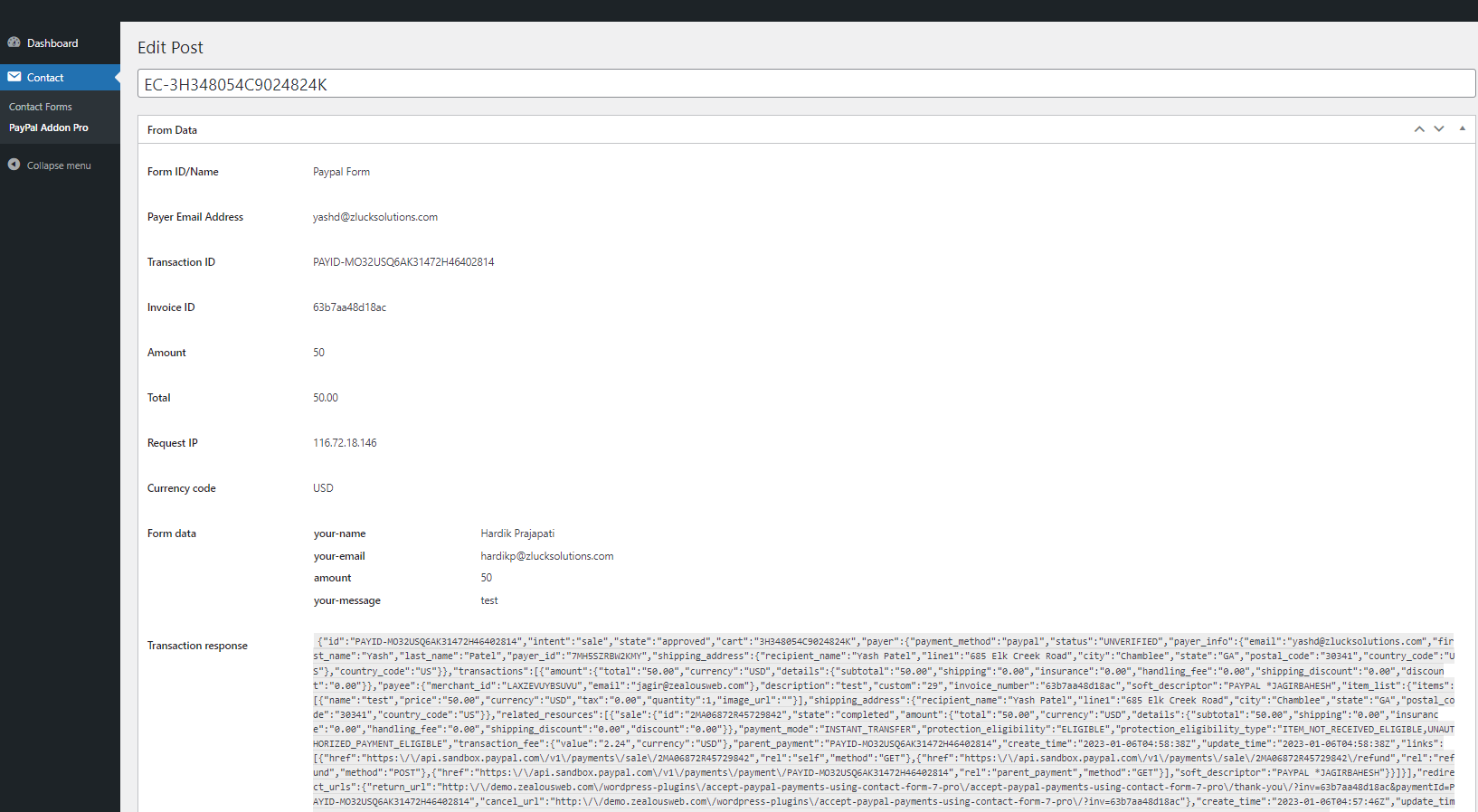This screenshot has width=1478, height=812.
Task: Open the Contact Forms submenu link
Action: pyautogui.click(x=41, y=107)
